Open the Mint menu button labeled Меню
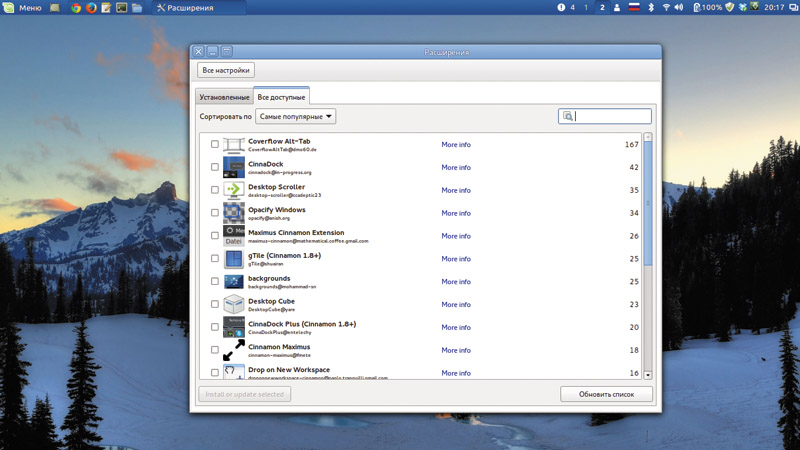800x450 pixels. [22, 8]
